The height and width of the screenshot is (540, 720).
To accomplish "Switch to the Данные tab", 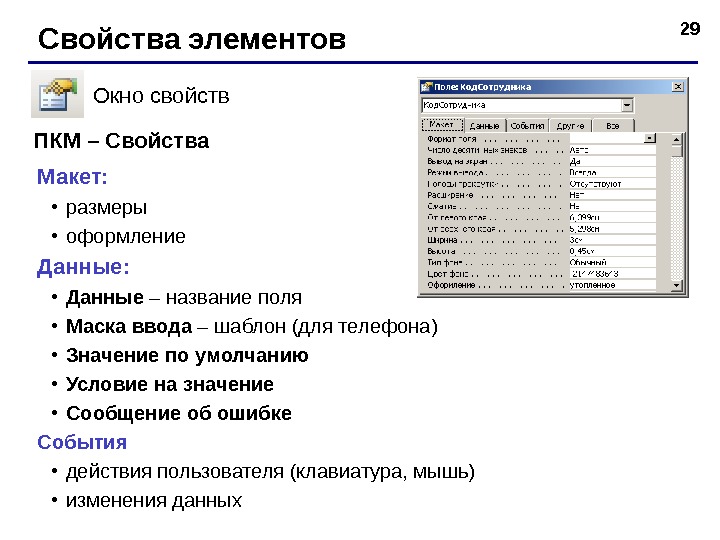I will pyautogui.click(x=484, y=125).
